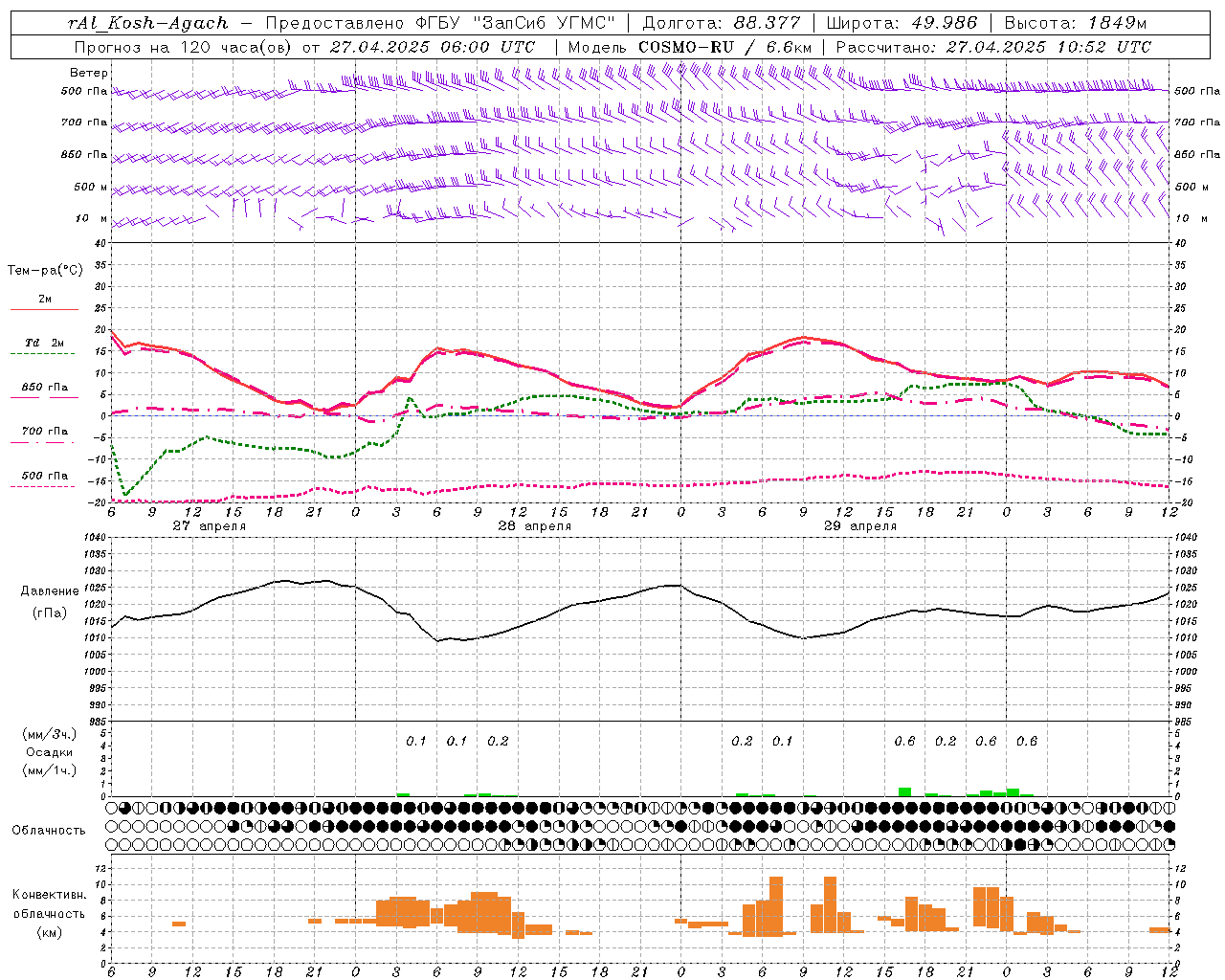
Task: Click the Тем-ра(°C) axis title
Action: [45, 271]
